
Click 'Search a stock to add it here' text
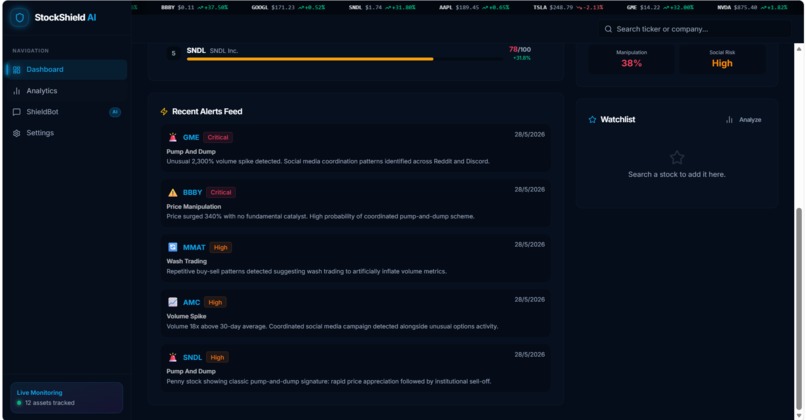point(676,175)
